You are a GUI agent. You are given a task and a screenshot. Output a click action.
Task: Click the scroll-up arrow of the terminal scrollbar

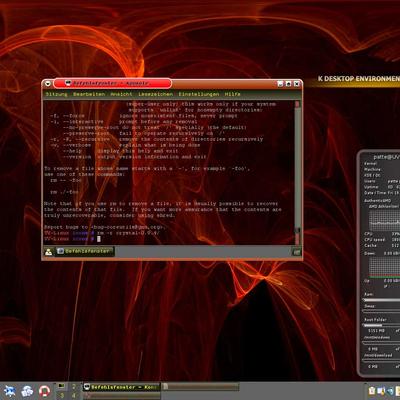(x=297, y=104)
